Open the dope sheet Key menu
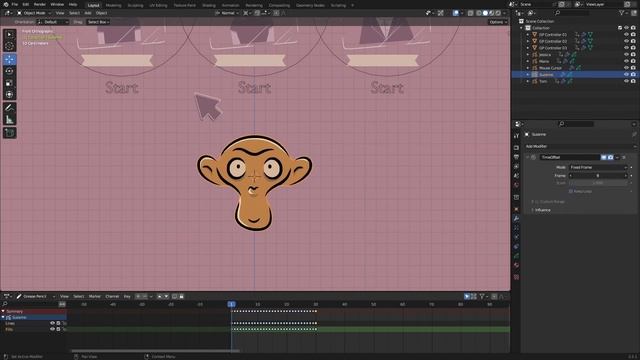The width and height of the screenshot is (640, 360). tap(127, 296)
